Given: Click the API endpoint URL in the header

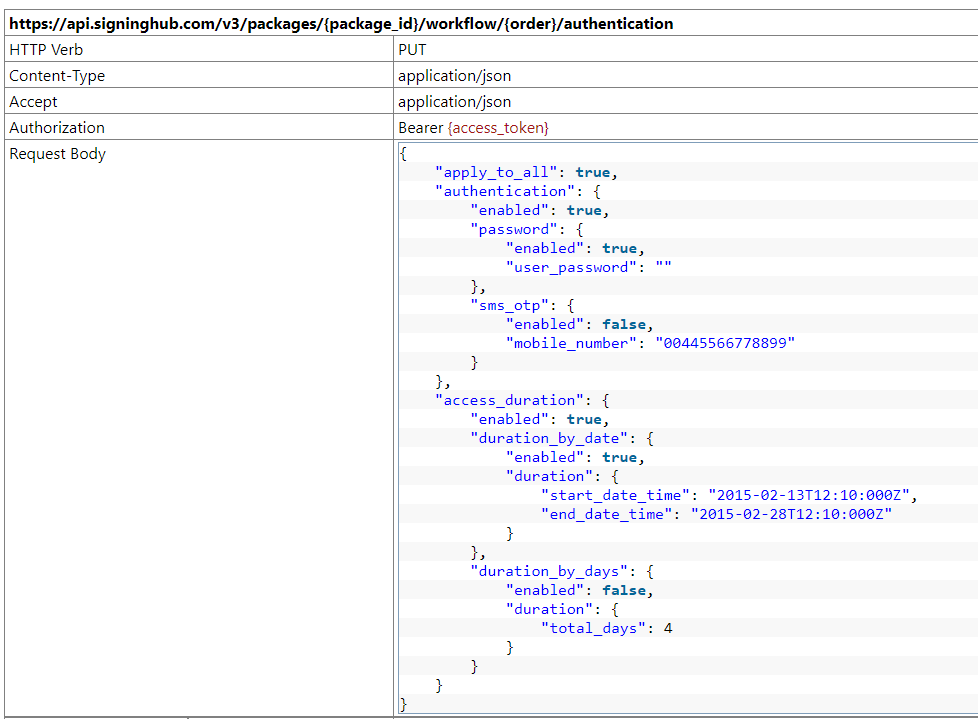Looking at the screenshot, I should [341, 23].
